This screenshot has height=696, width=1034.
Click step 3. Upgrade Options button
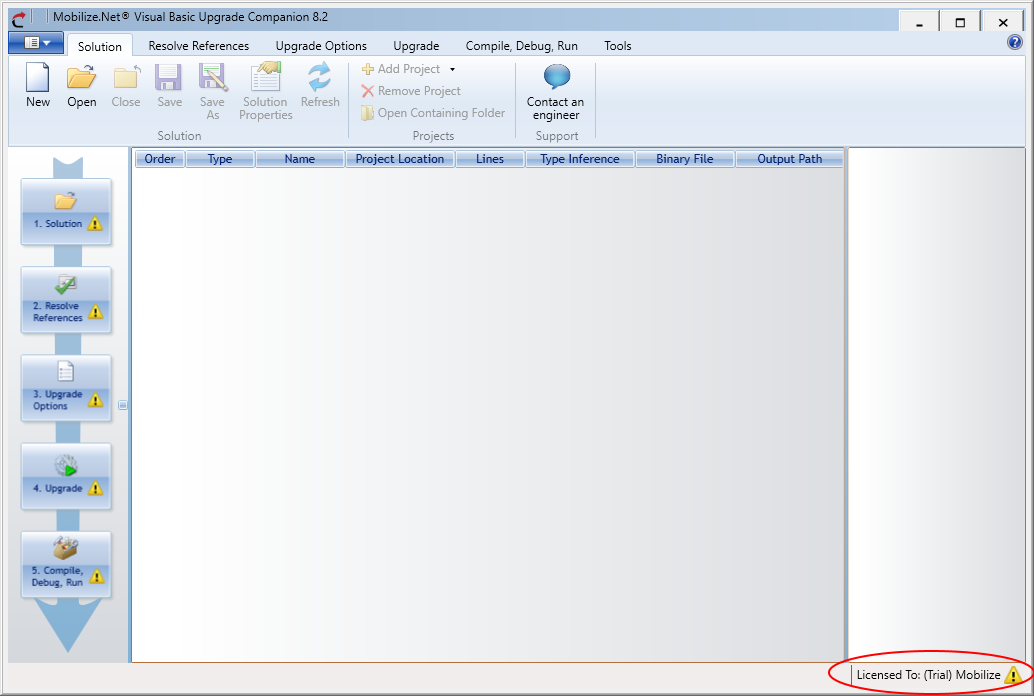tap(66, 389)
